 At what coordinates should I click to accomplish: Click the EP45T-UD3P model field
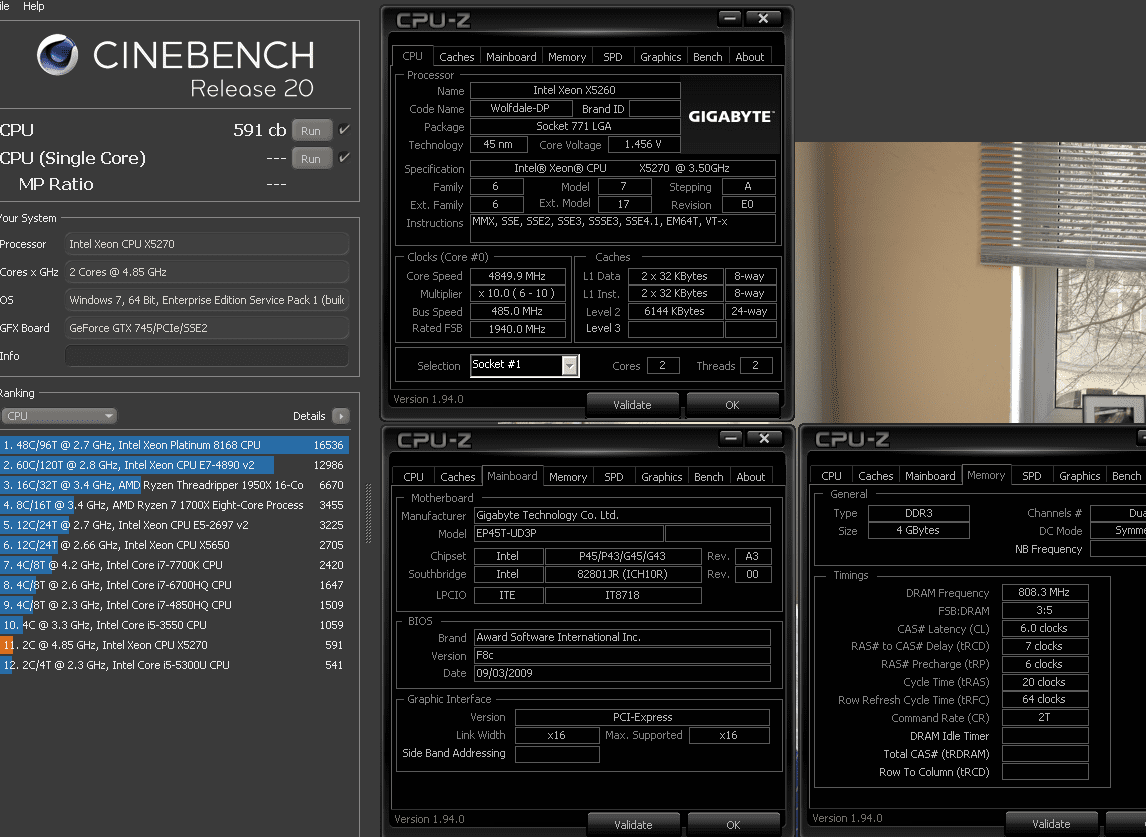point(569,533)
